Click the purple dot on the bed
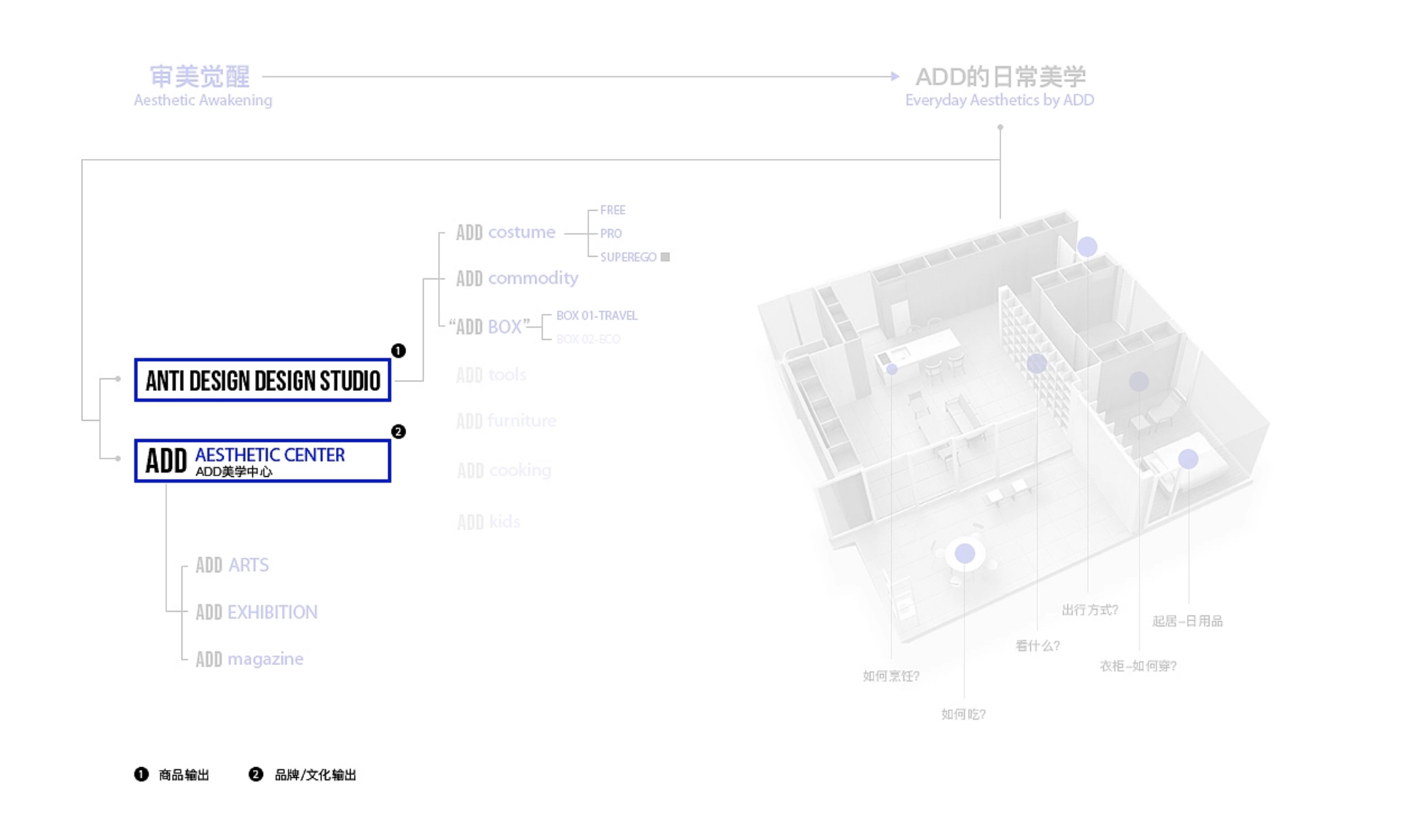 (x=1188, y=459)
